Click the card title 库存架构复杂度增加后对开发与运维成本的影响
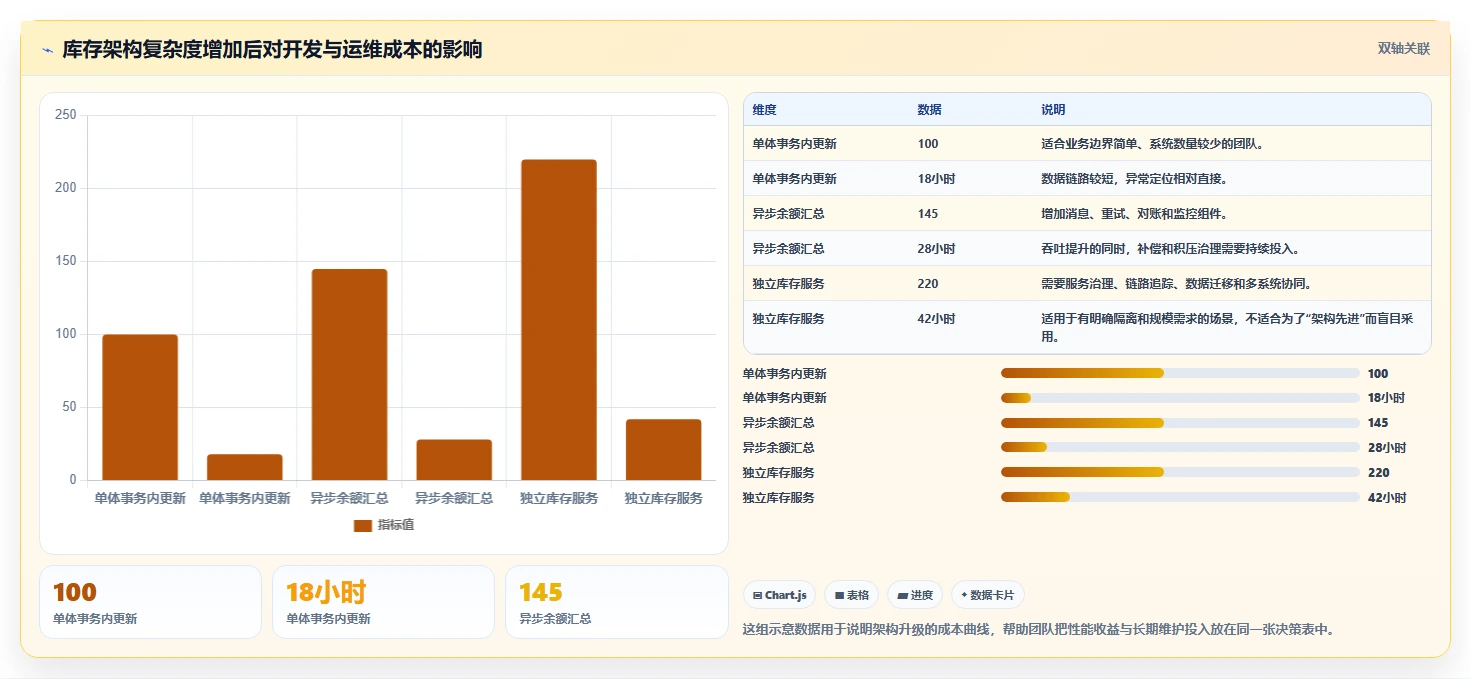This screenshot has height=679, width=1471. (x=272, y=49)
